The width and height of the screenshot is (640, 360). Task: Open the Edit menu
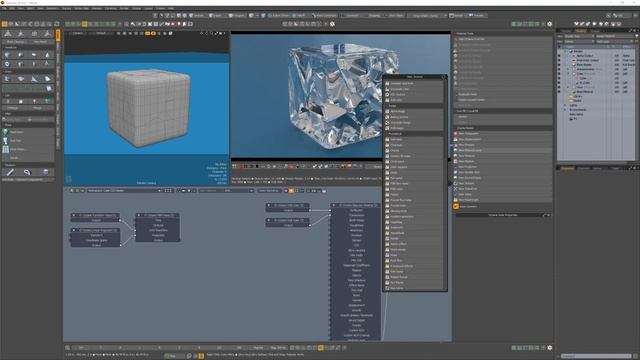[13, 8]
